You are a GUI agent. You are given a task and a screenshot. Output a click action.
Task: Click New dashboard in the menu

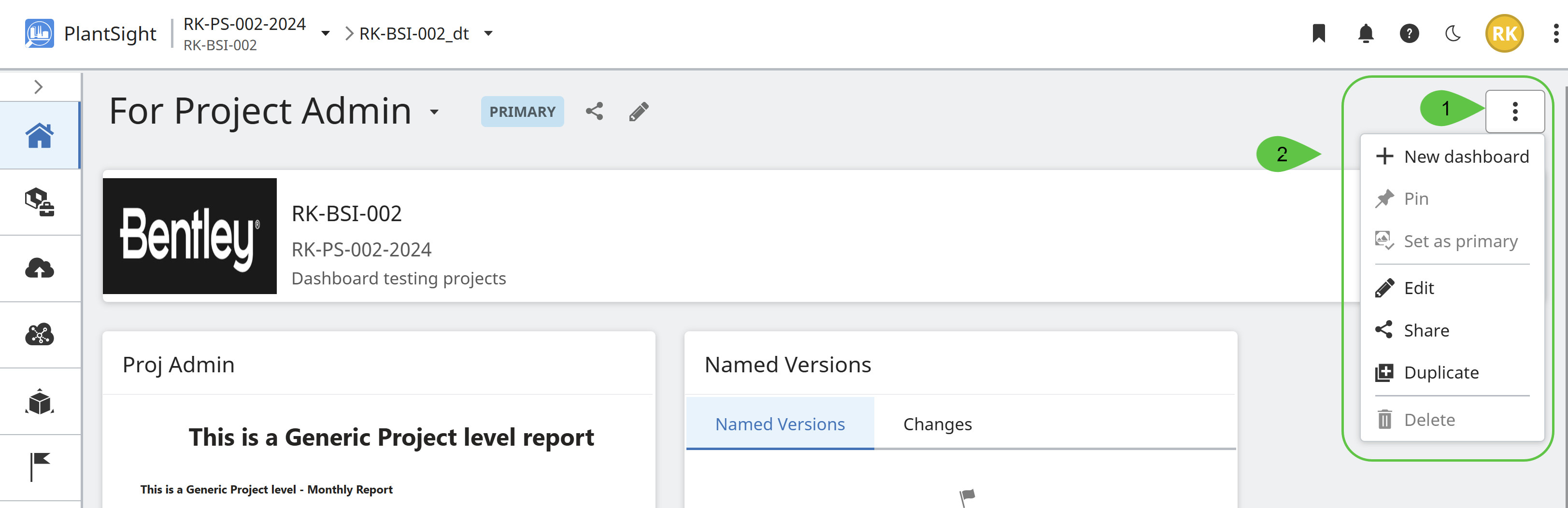coord(1467,156)
